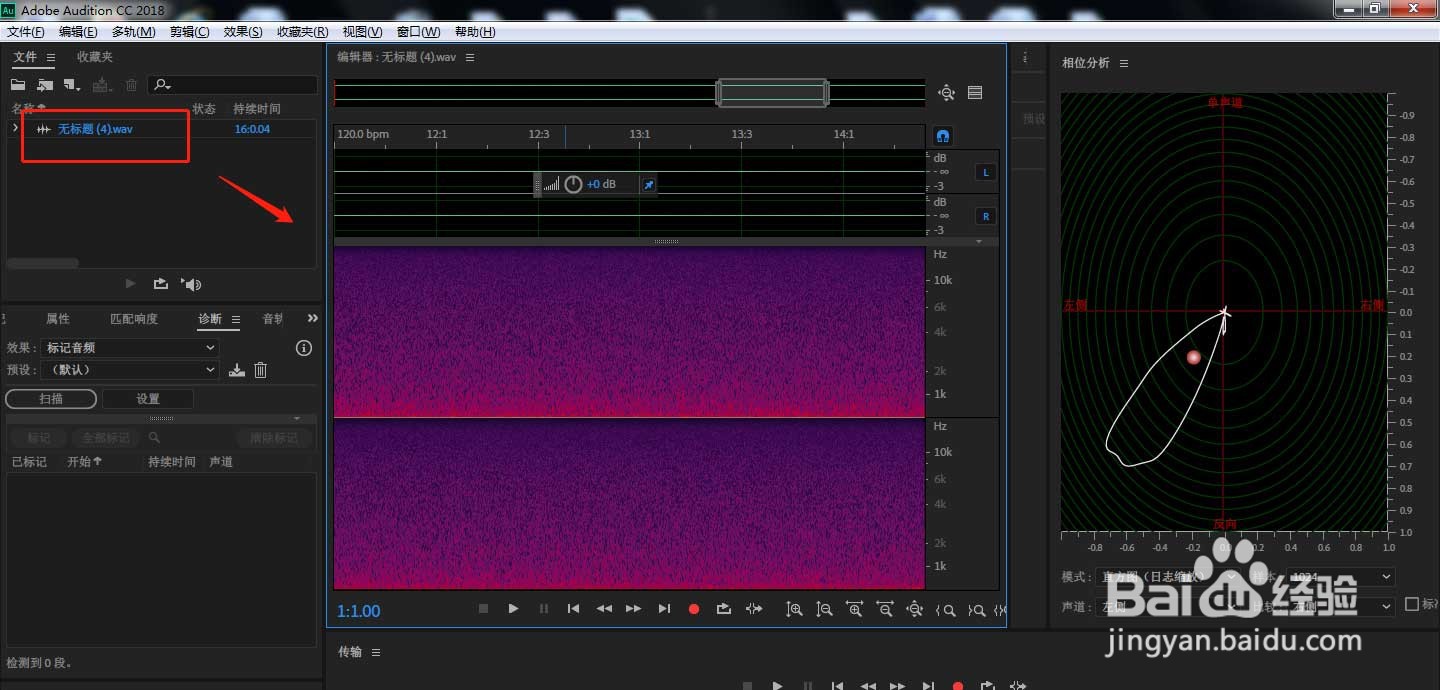Image resolution: width=1440 pixels, height=690 pixels.
Task: Toggle loop playback in the editor transport
Action: [x=724, y=608]
